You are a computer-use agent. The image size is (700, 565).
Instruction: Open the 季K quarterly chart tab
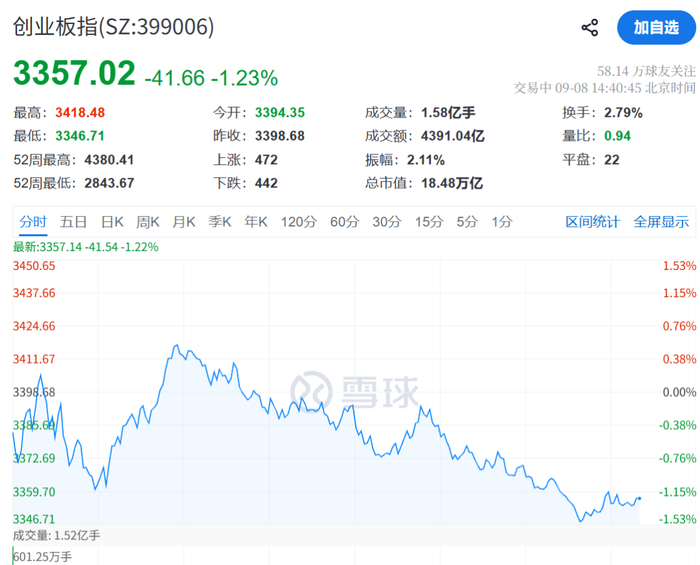pos(220,221)
